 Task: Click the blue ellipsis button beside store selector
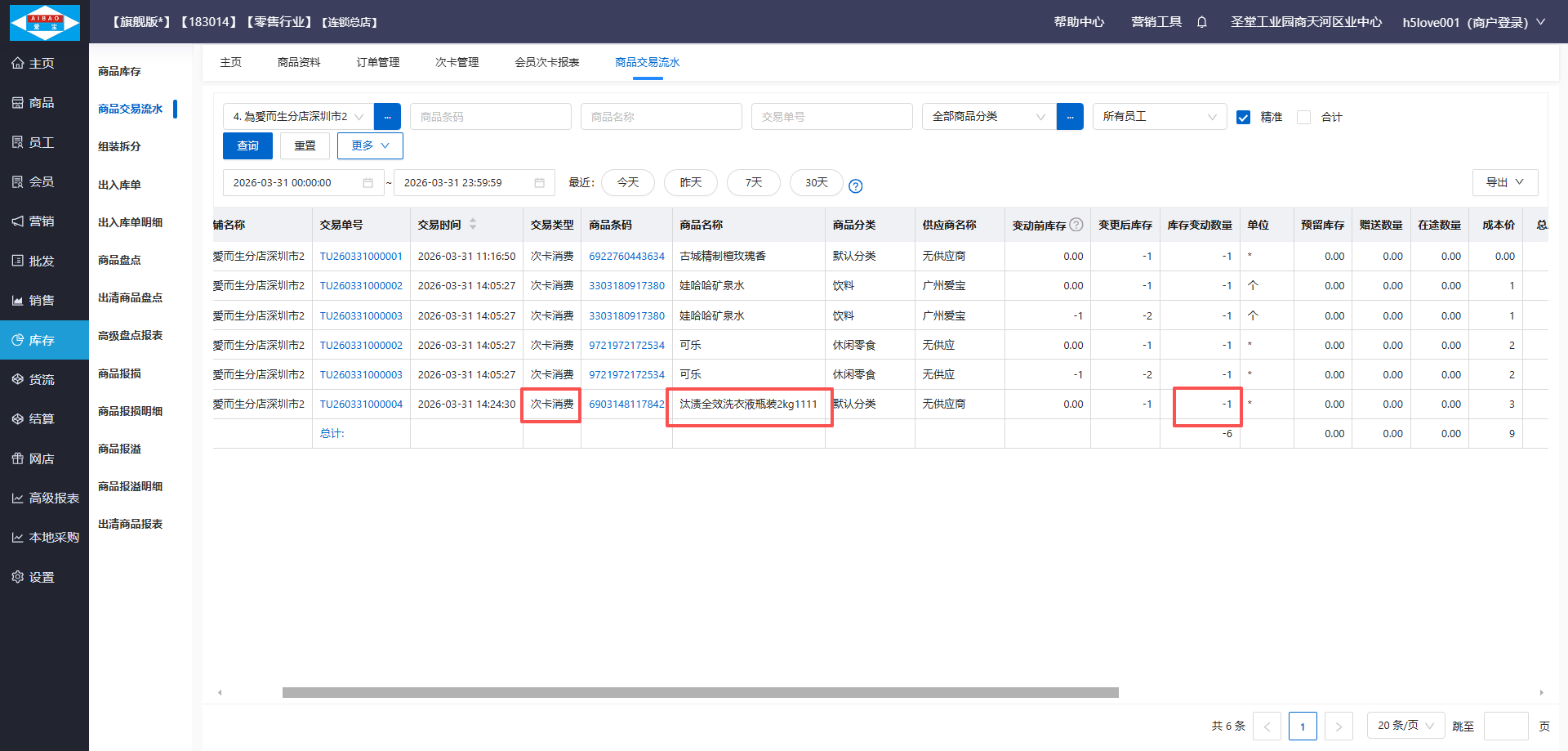click(x=387, y=117)
